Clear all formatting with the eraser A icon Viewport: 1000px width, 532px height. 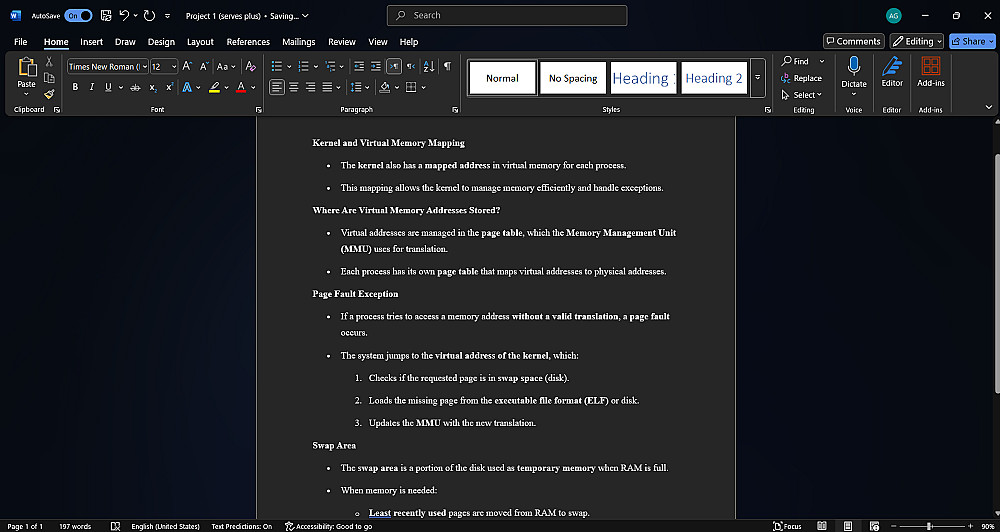[251, 66]
